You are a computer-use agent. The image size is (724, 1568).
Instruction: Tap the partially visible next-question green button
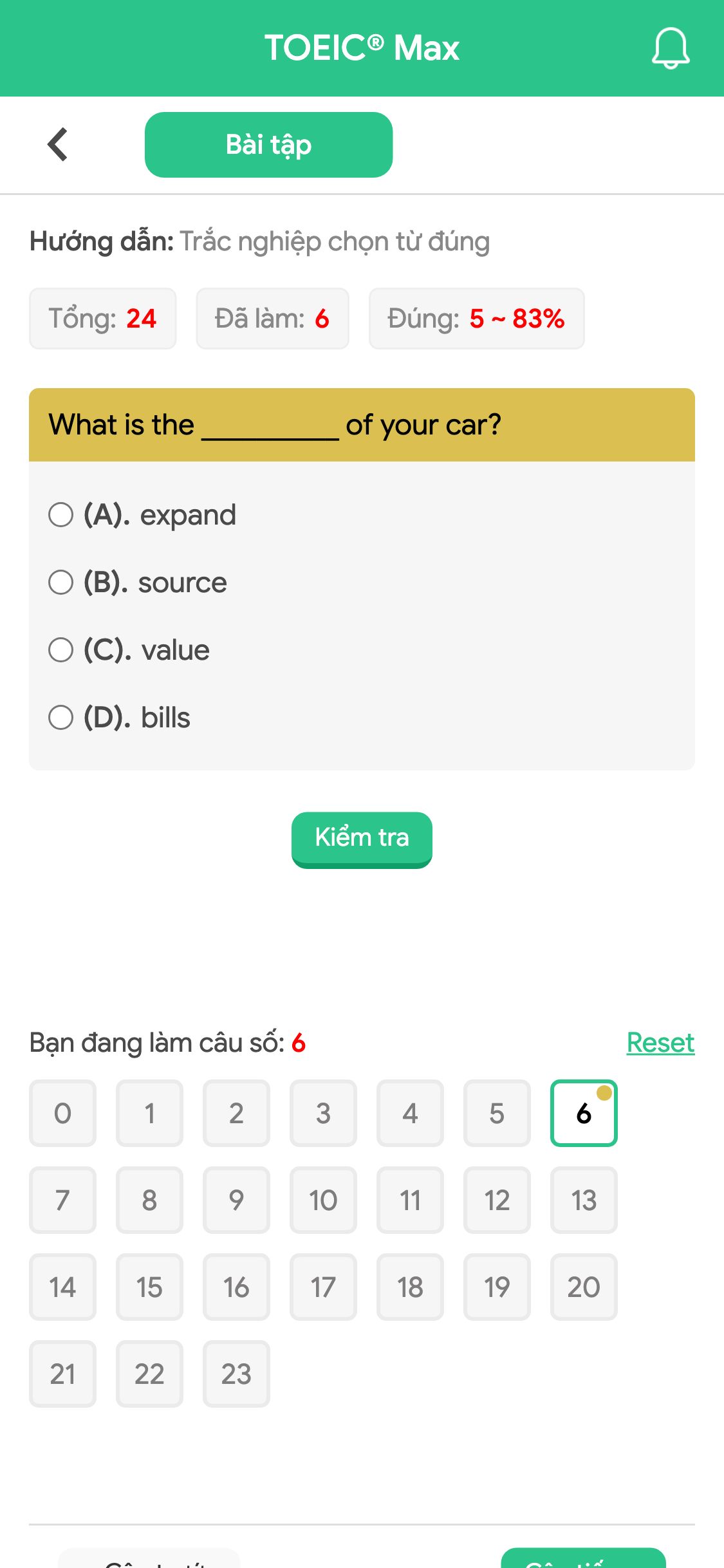click(583, 1558)
